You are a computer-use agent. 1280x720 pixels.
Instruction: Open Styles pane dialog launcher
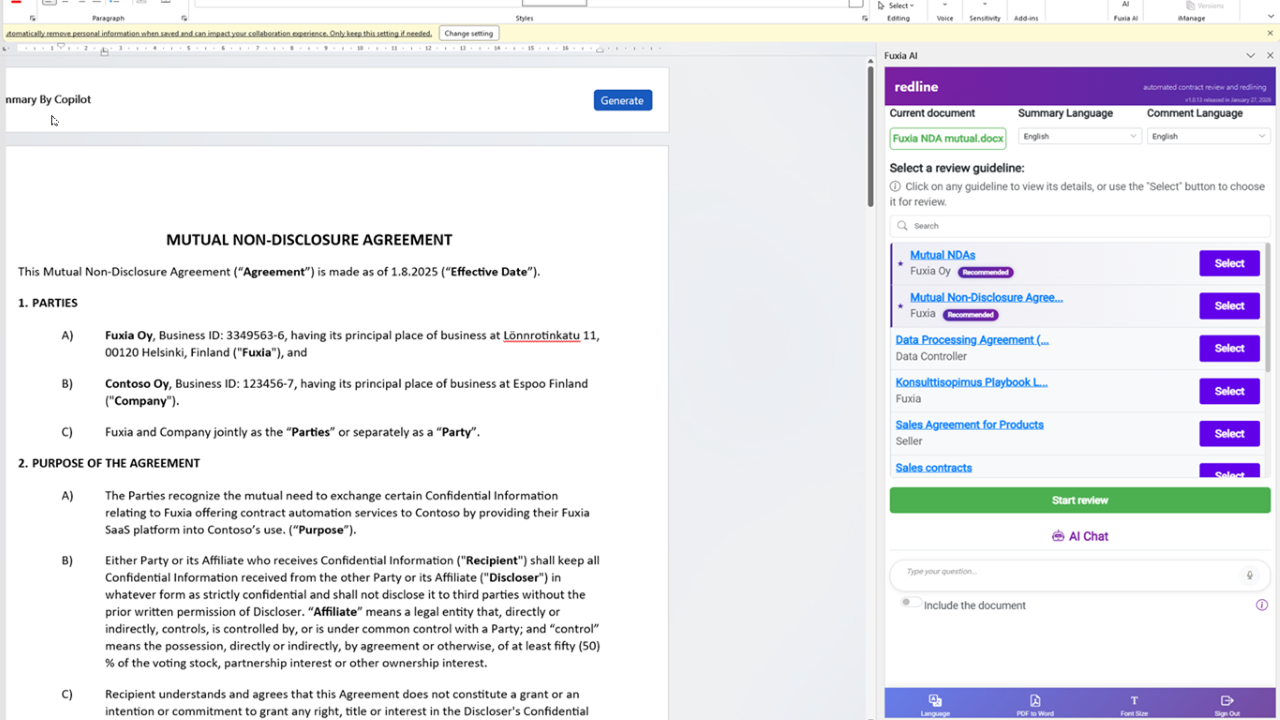tap(865, 18)
